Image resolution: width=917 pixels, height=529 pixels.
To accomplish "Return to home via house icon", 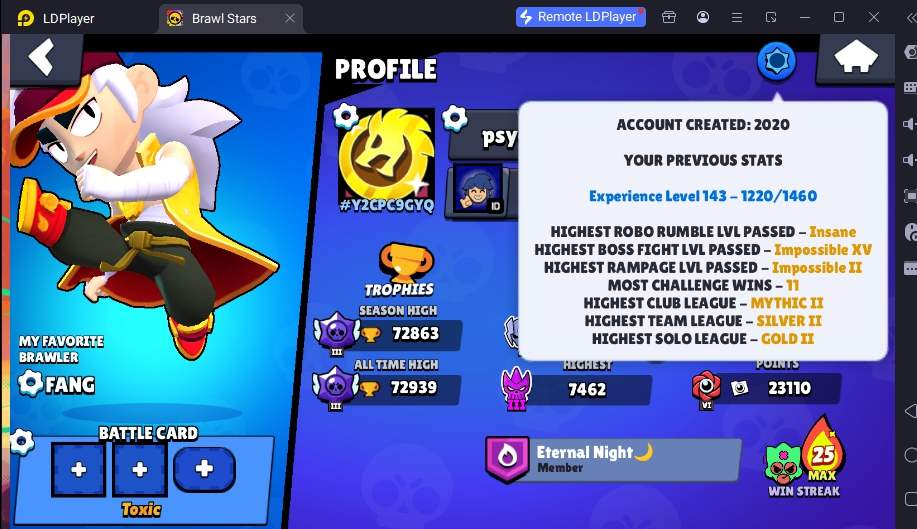I will [x=855, y=58].
